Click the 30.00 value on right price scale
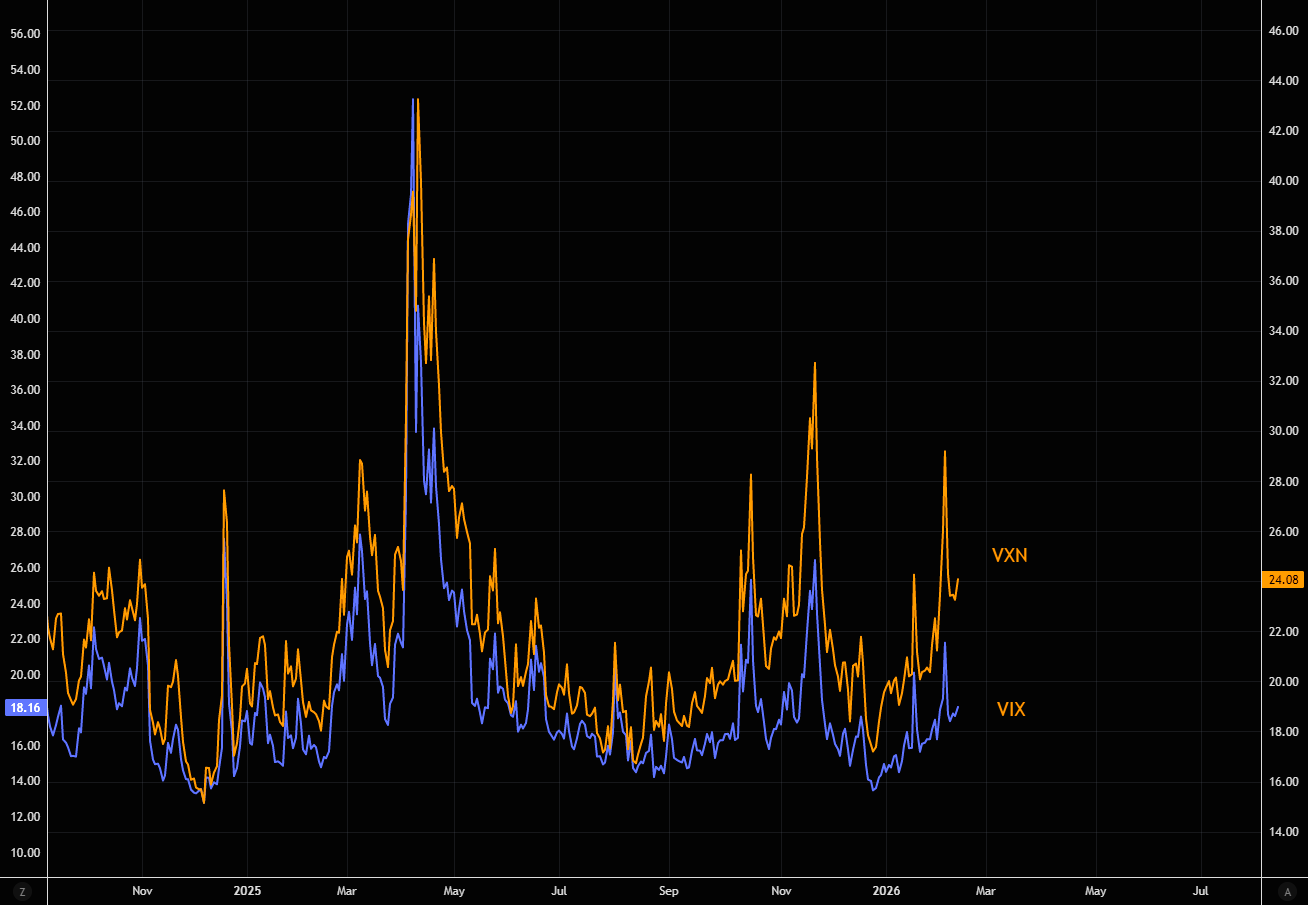Viewport: 1308px width, 905px height. [x=1283, y=431]
